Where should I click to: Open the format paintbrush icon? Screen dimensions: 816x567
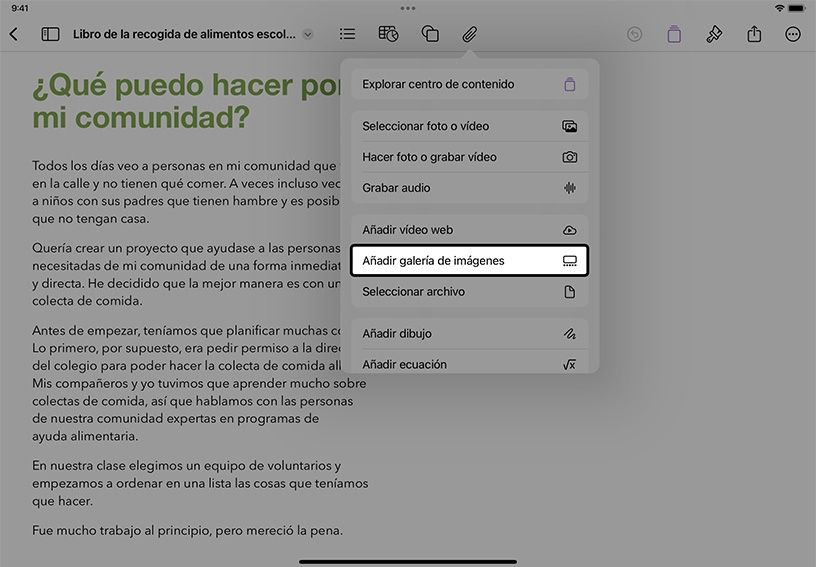714,34
